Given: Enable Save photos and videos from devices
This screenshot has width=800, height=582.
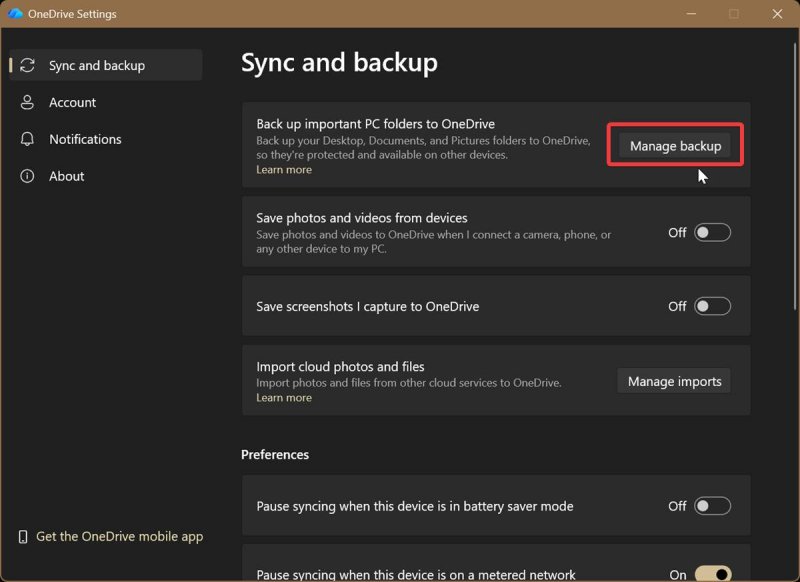Looking at the screenshot, I should click(713, 233).
